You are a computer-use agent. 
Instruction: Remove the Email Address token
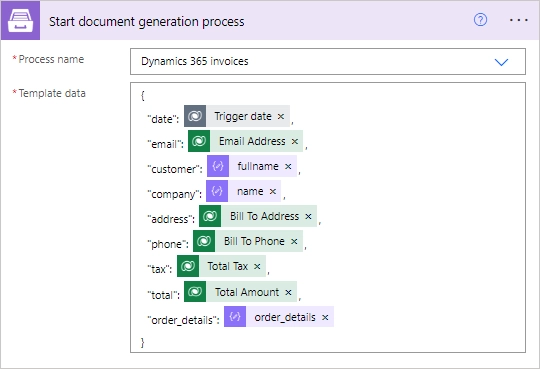[295, 141]
